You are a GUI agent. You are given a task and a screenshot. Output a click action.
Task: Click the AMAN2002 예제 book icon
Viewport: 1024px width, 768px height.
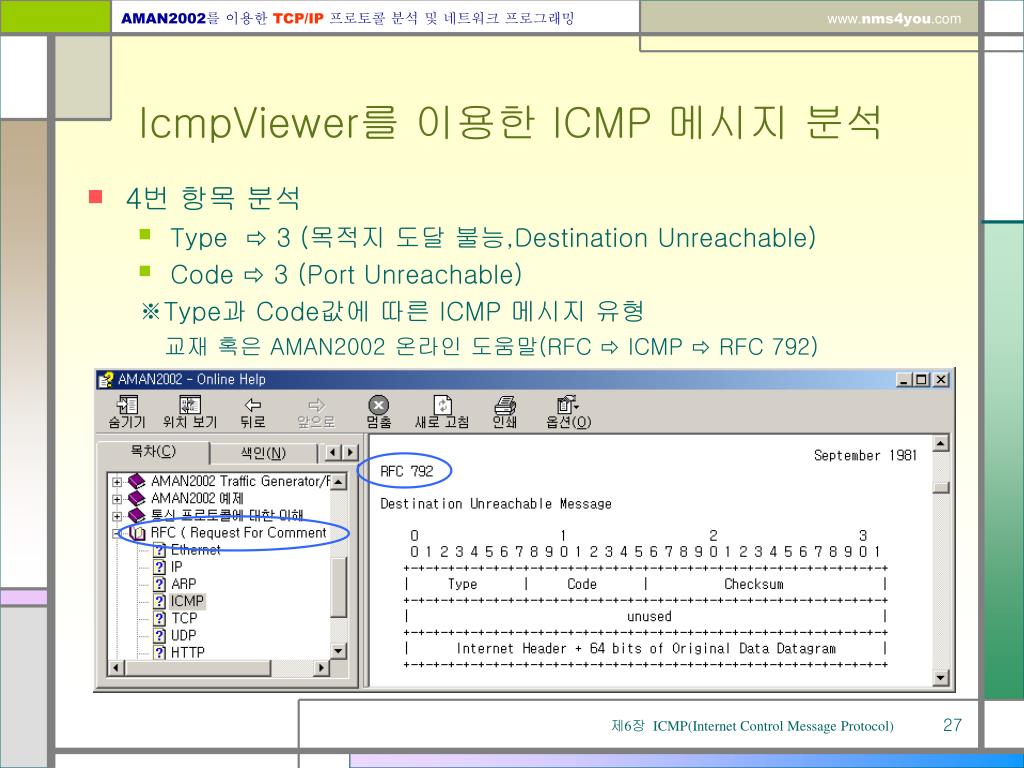click(136, 498)
